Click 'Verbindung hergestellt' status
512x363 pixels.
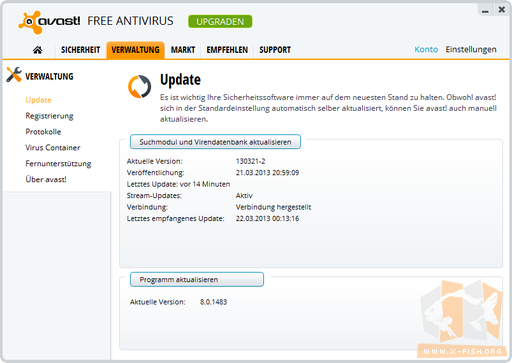click(x=273, y=207)
